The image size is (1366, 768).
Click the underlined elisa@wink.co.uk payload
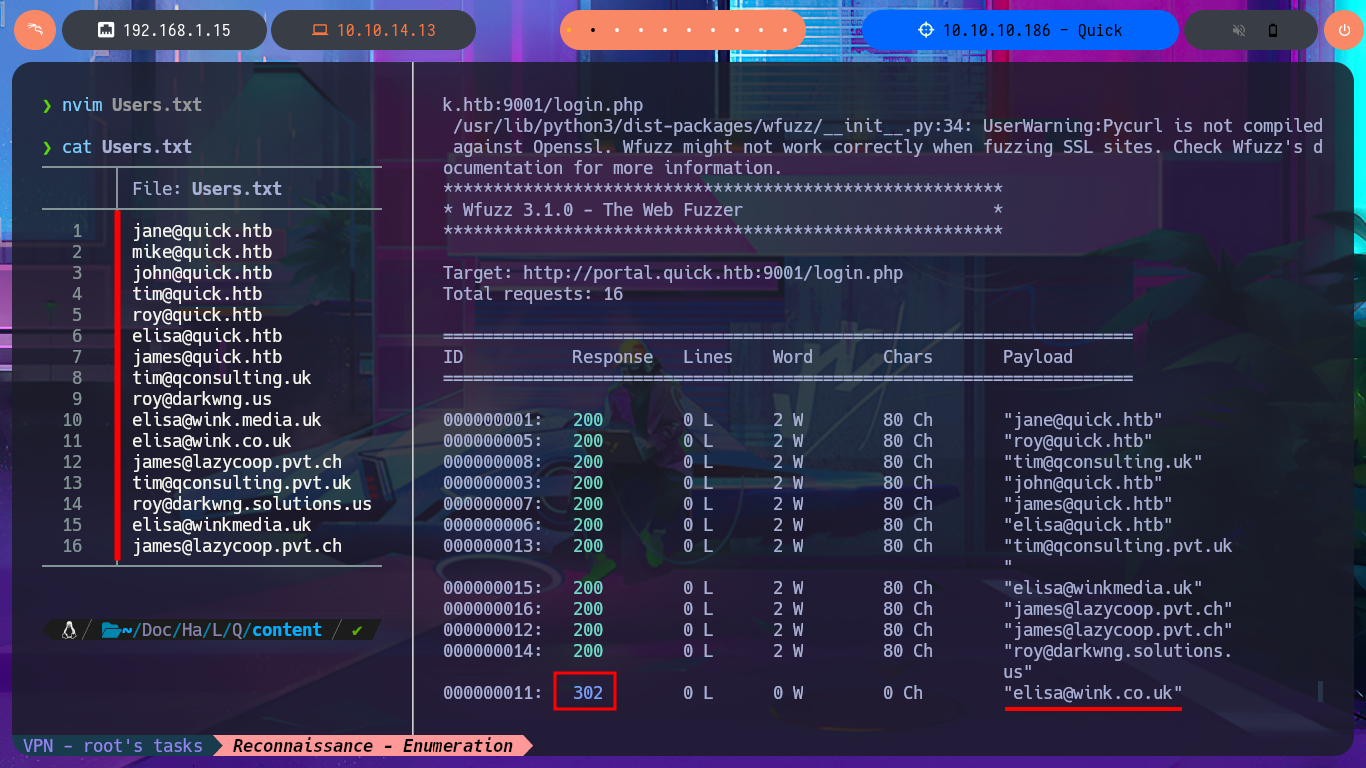pos(1092,692)
